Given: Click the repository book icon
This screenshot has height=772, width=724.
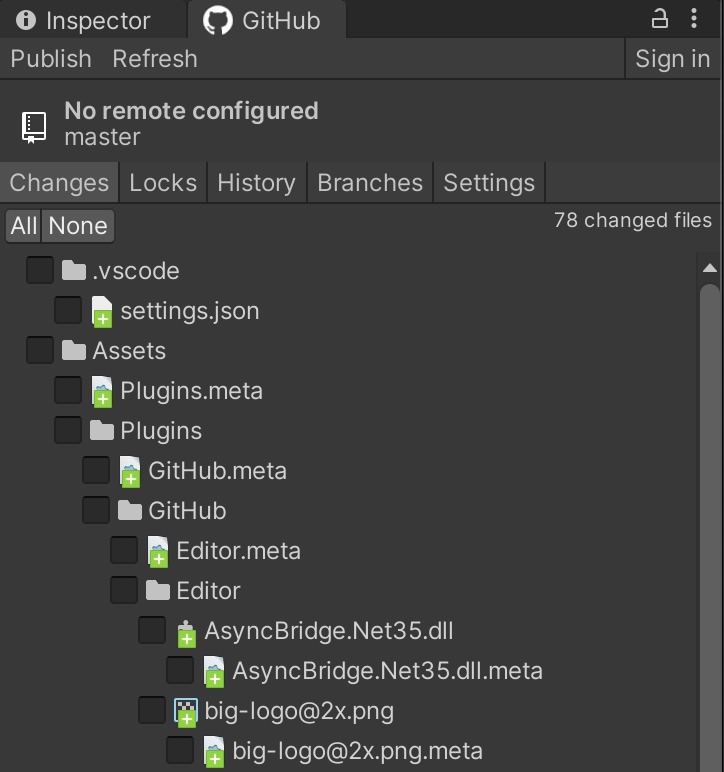Looking at the screenshot, I should (34, 128).
